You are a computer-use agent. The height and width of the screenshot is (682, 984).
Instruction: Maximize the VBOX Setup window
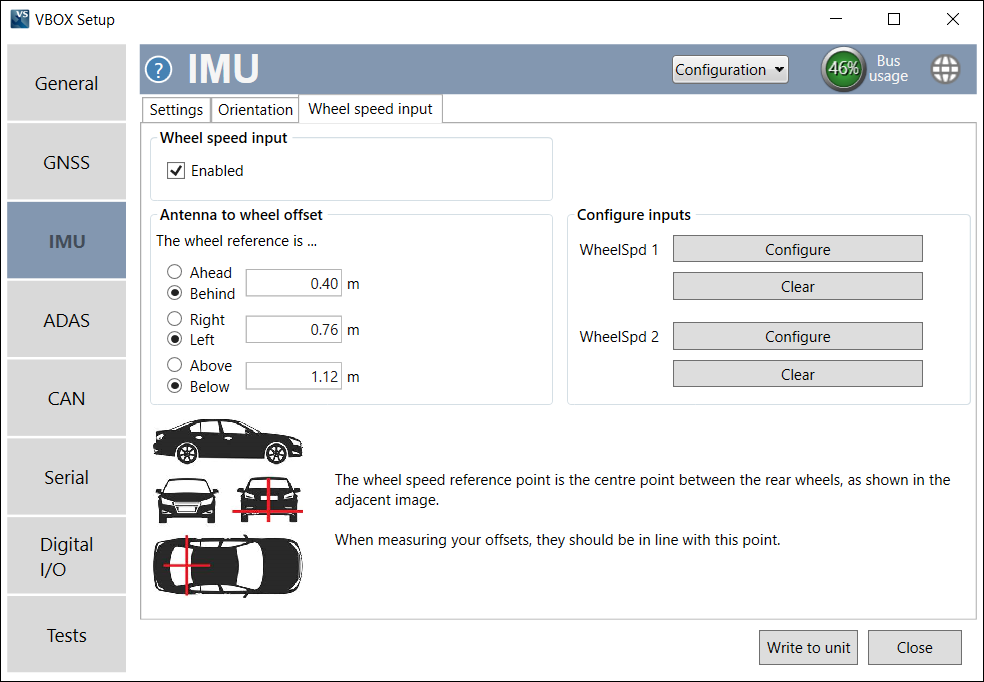pyautogui.click(x=894, y=19)
